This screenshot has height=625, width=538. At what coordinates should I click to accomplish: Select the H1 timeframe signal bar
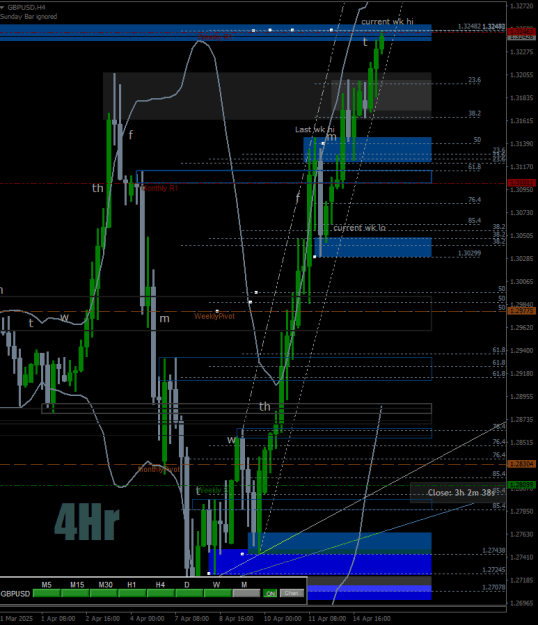point(132,593)
